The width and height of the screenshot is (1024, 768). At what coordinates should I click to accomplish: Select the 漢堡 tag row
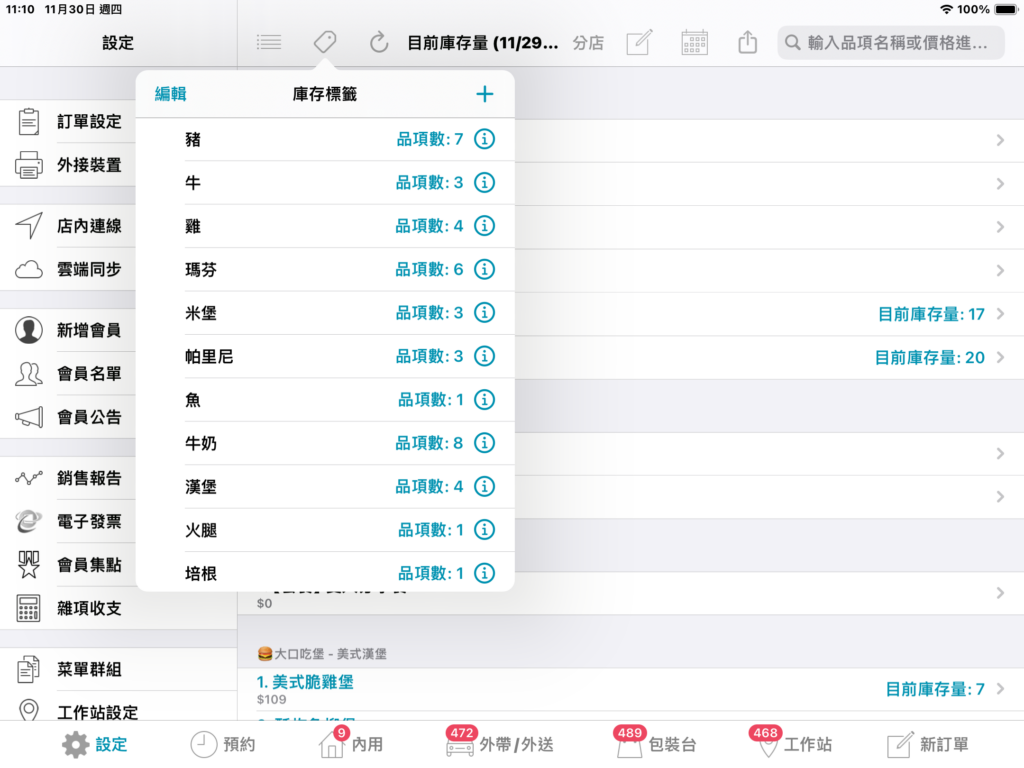(325, 487)
